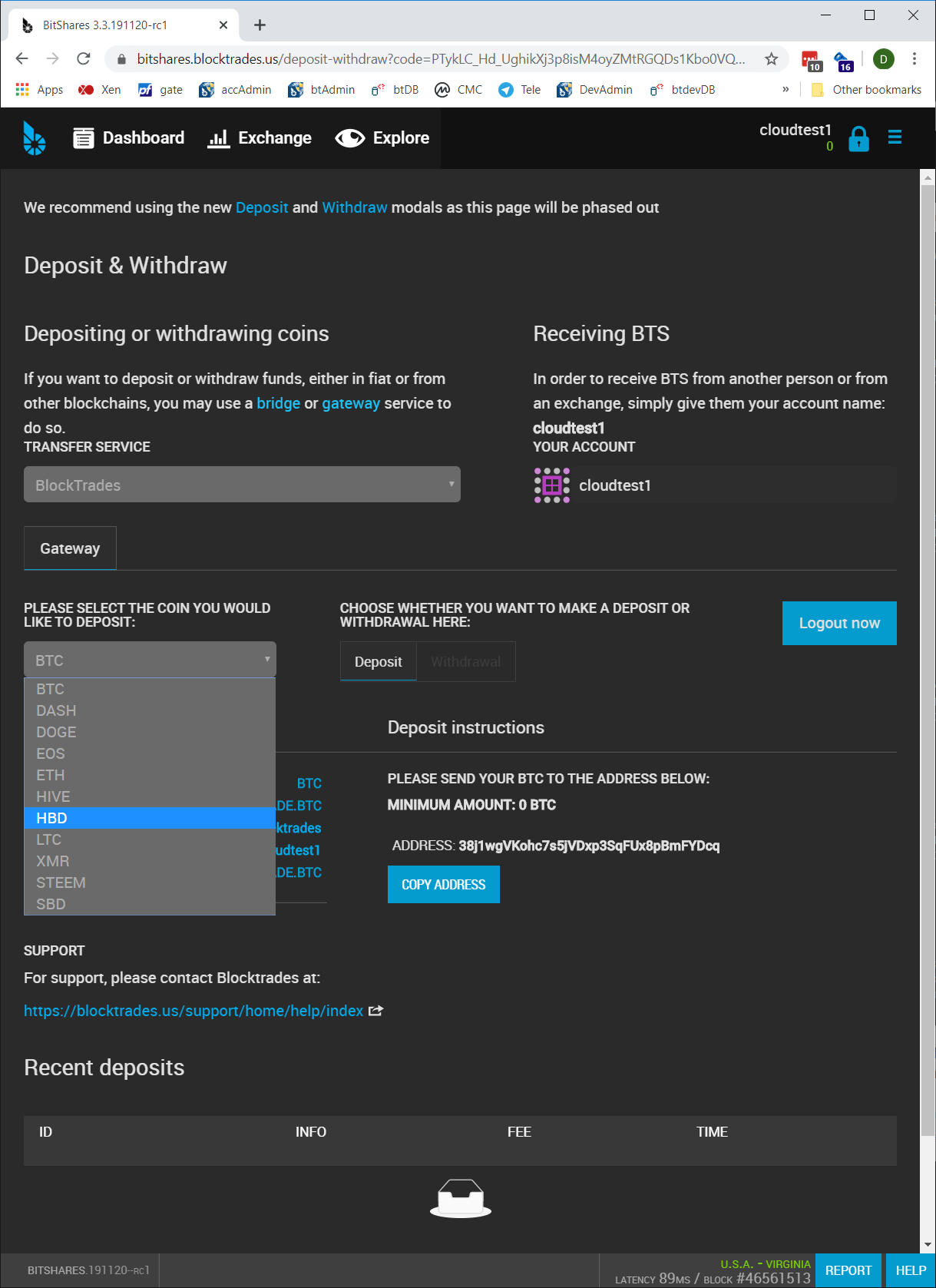Click the BITSHARES.191120-rc1 version label
The image size is (936, 1288).
point(88,1270)
